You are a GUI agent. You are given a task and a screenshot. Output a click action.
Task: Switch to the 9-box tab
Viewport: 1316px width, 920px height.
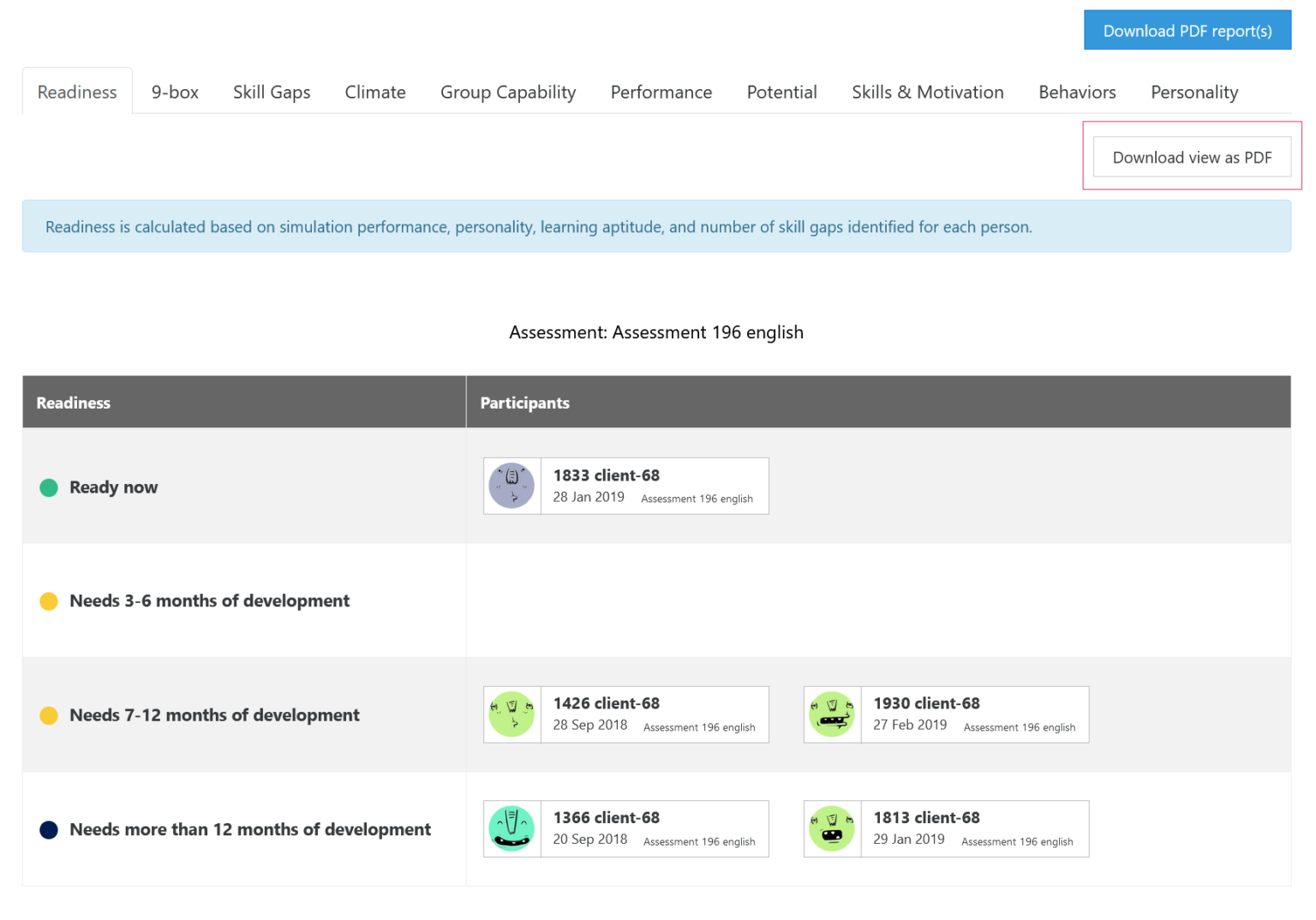coord(175,92)
